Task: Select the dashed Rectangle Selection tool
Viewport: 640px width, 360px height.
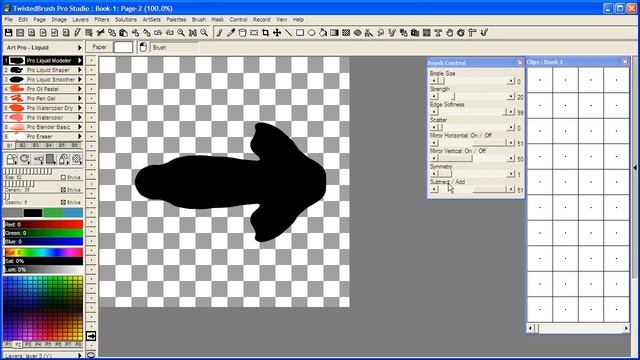Action: coord(254,33)
